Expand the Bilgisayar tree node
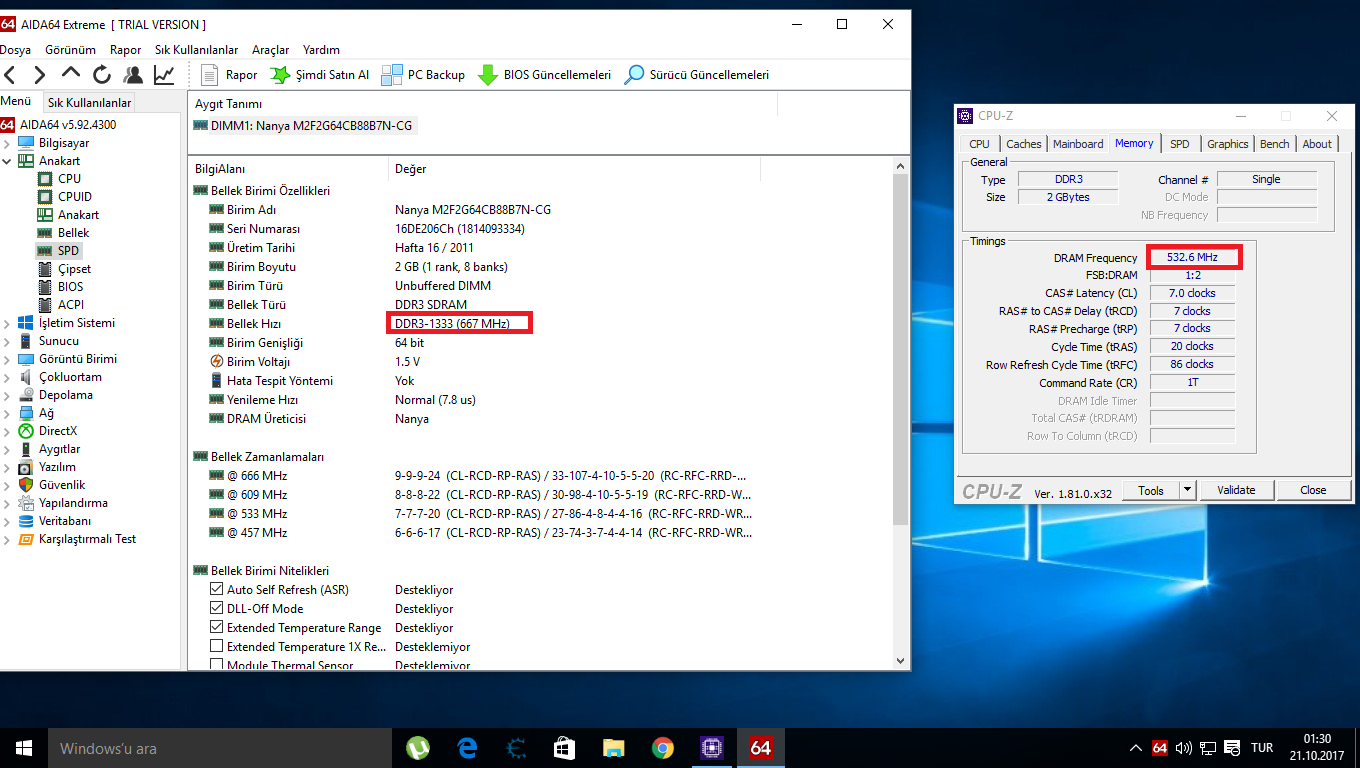The width and height of the screenshot is (1360, 768). pyautogui.click(x=7, y=143)
